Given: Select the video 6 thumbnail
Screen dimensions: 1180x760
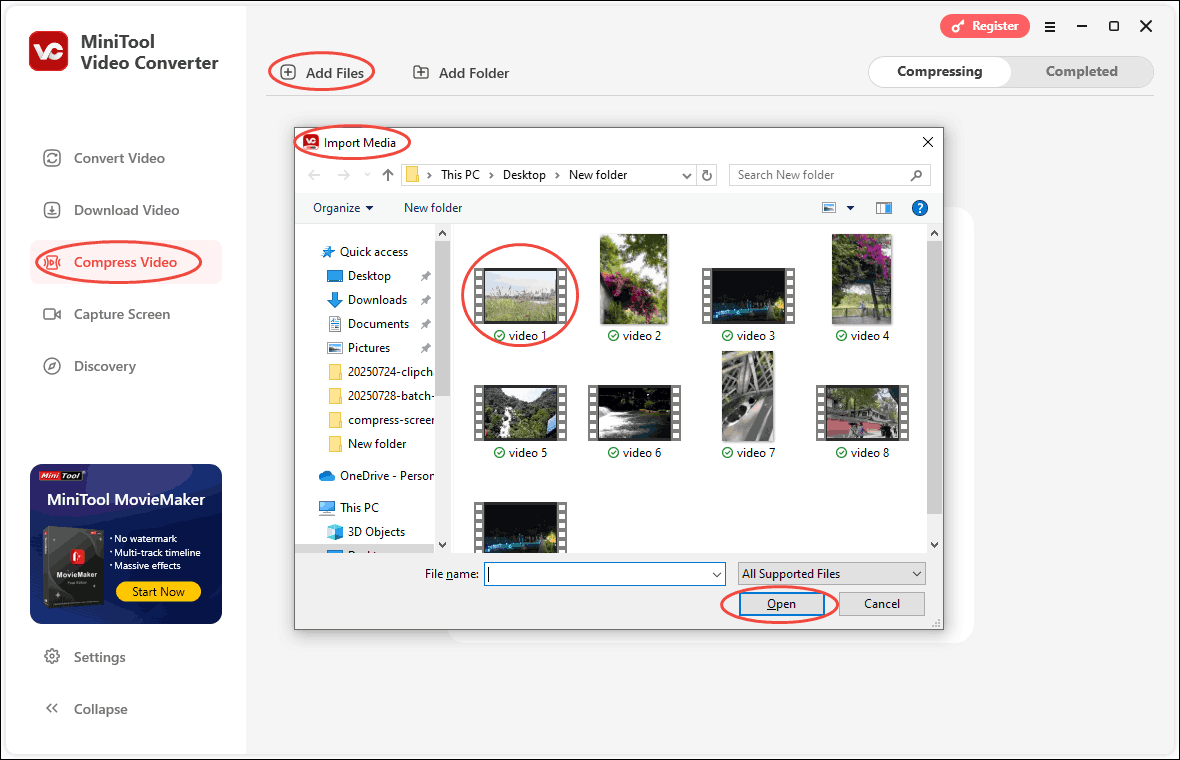Looking at the screenshot, I should pos(634,413).
